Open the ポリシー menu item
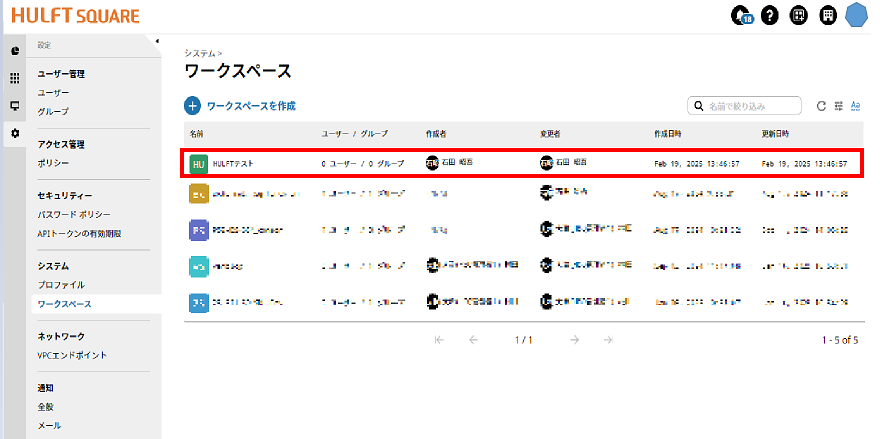 click(x=54, y=162)
